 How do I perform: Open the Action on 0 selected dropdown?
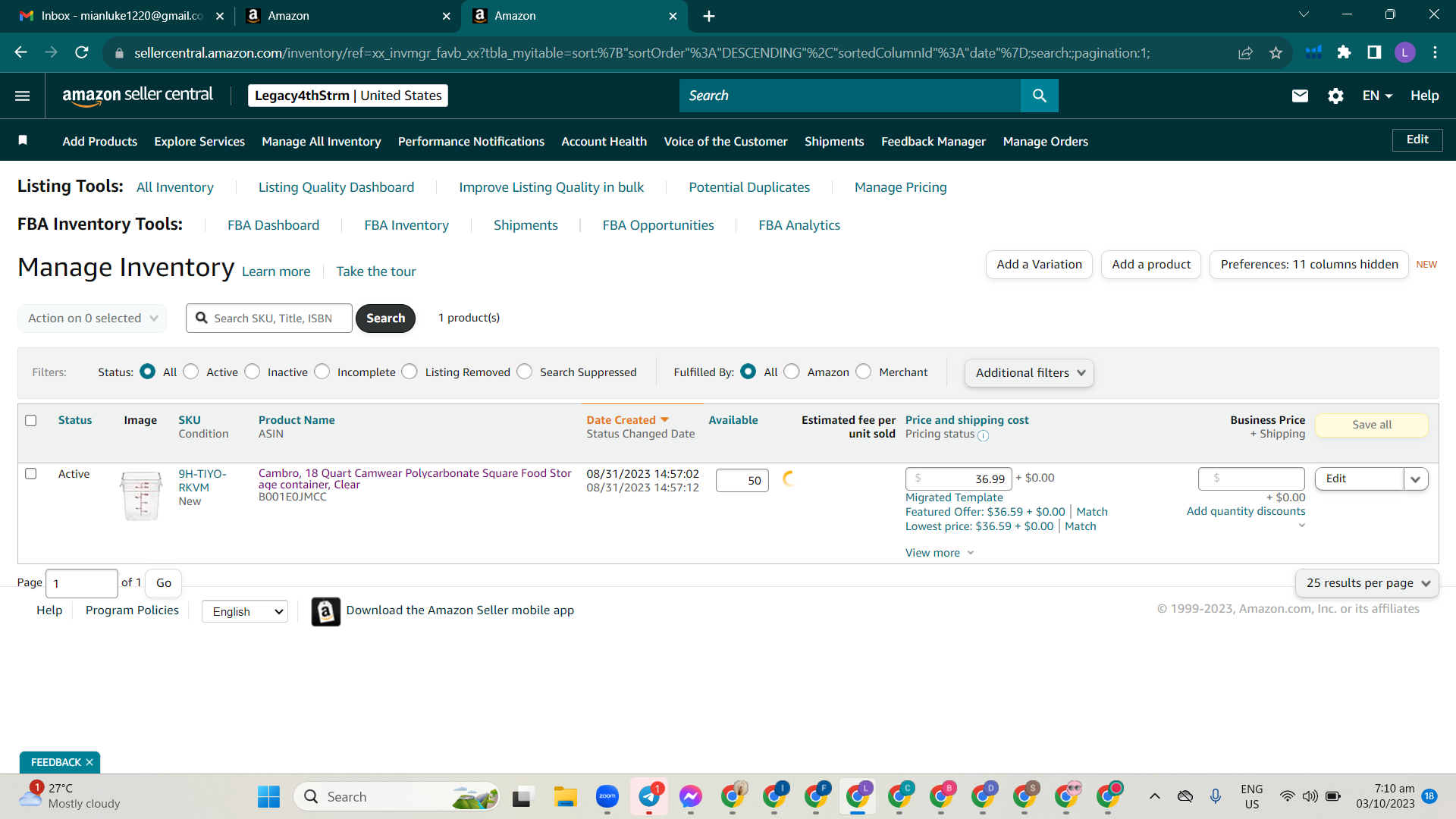92,318
